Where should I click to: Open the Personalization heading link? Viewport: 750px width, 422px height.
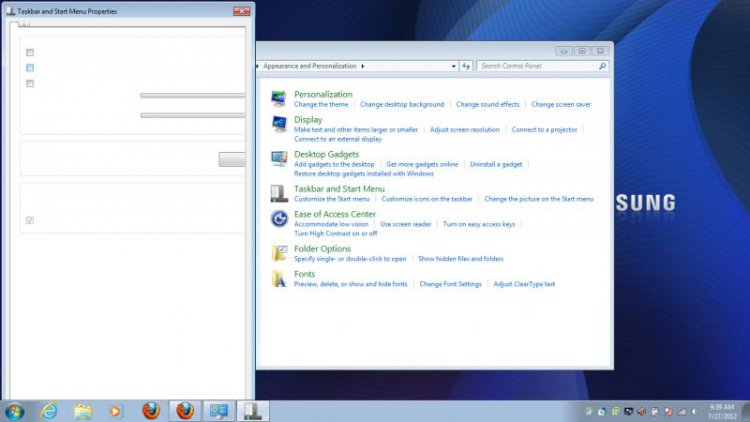(323, 94)
